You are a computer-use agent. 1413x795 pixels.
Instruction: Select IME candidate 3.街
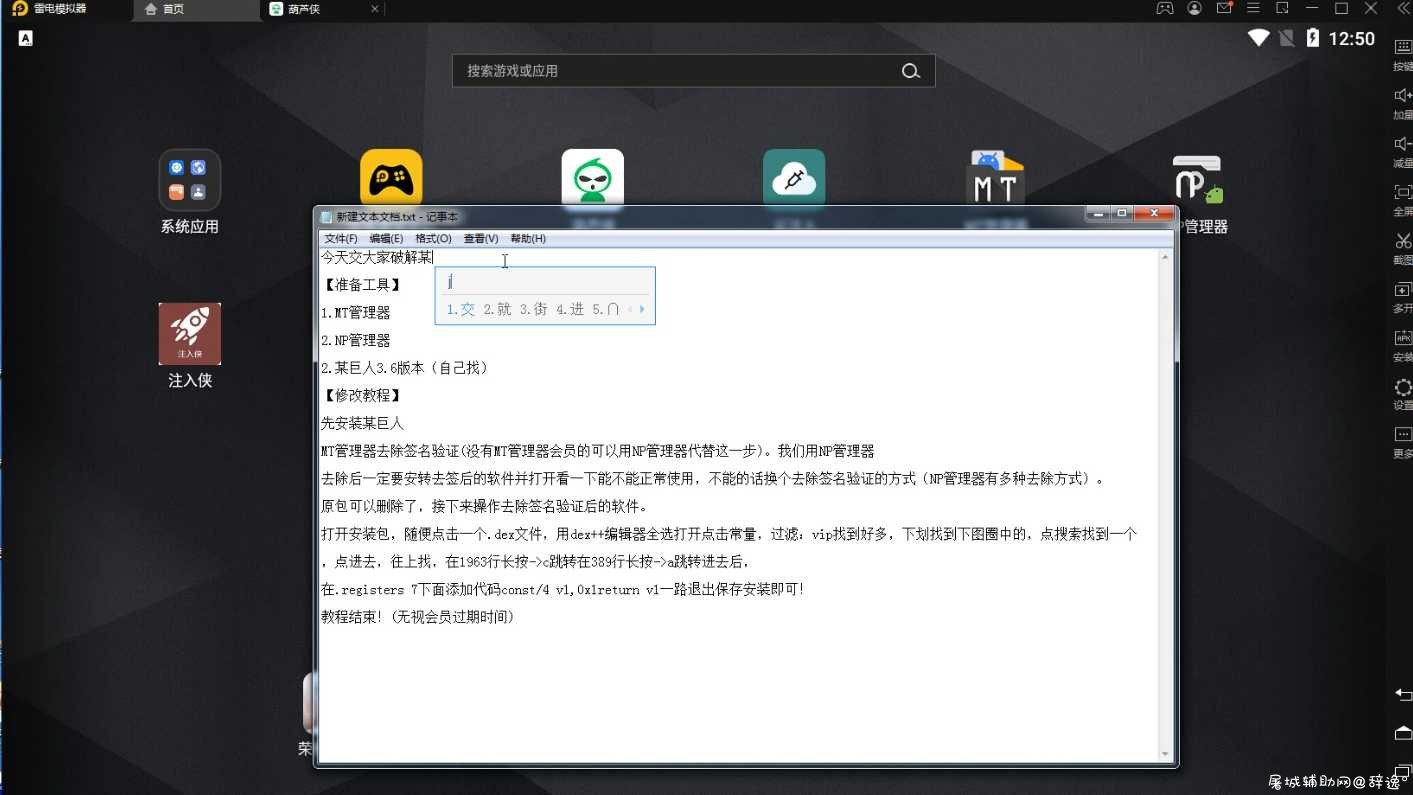point(534,310)
